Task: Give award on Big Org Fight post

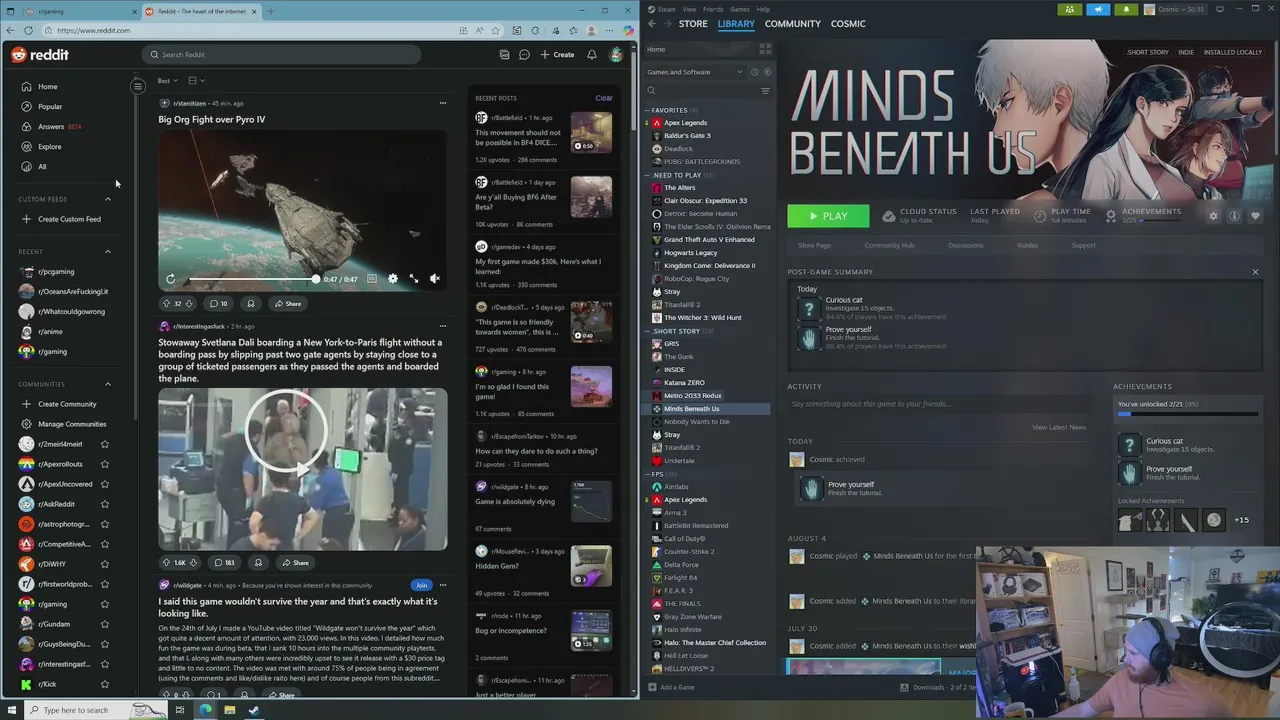Action: tap(251, 304)
